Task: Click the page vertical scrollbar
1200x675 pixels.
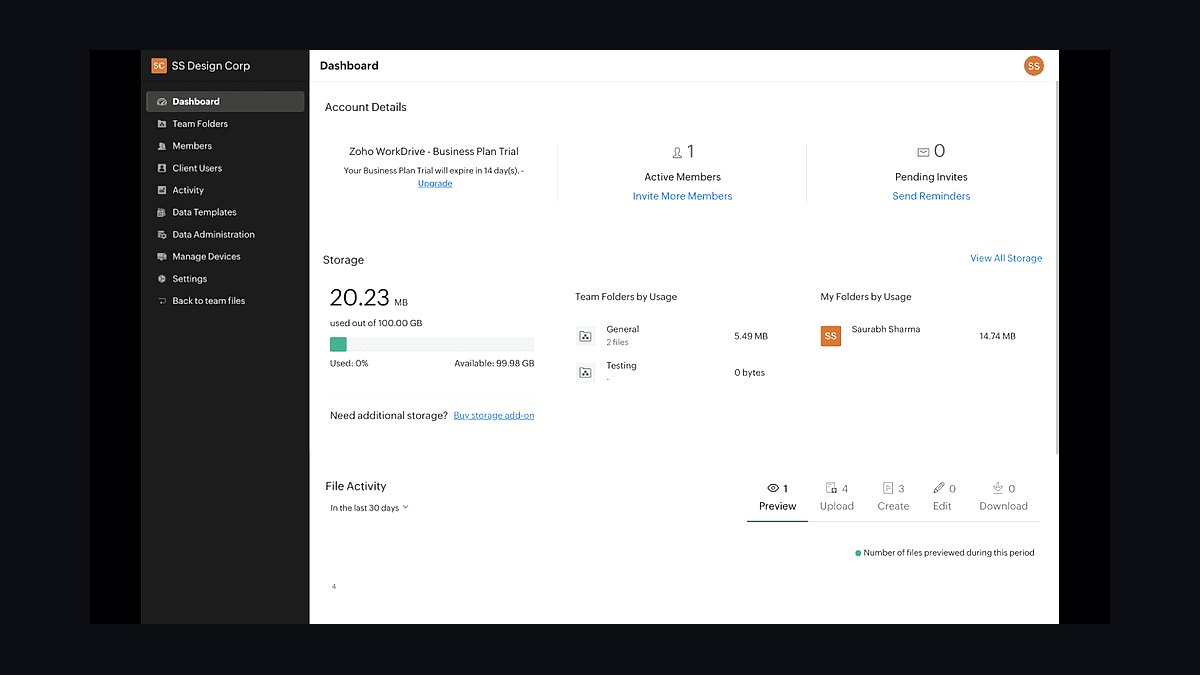Action: coord(1056,266)
